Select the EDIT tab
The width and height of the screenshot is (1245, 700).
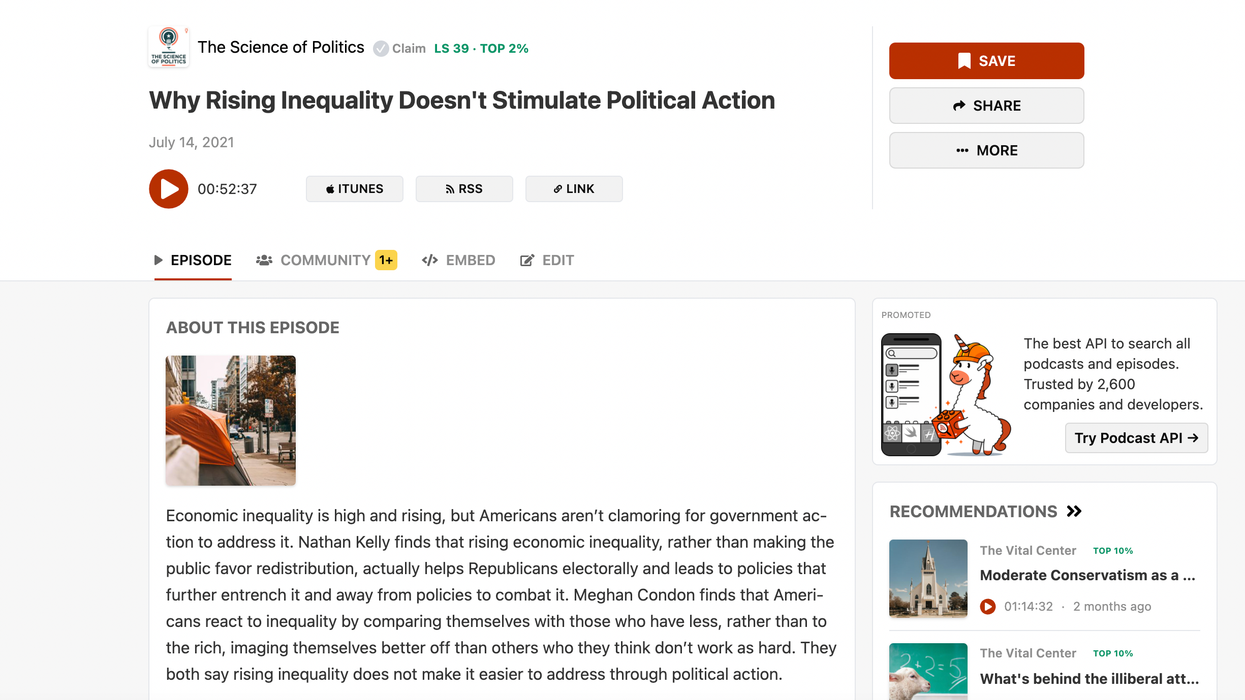547,260
